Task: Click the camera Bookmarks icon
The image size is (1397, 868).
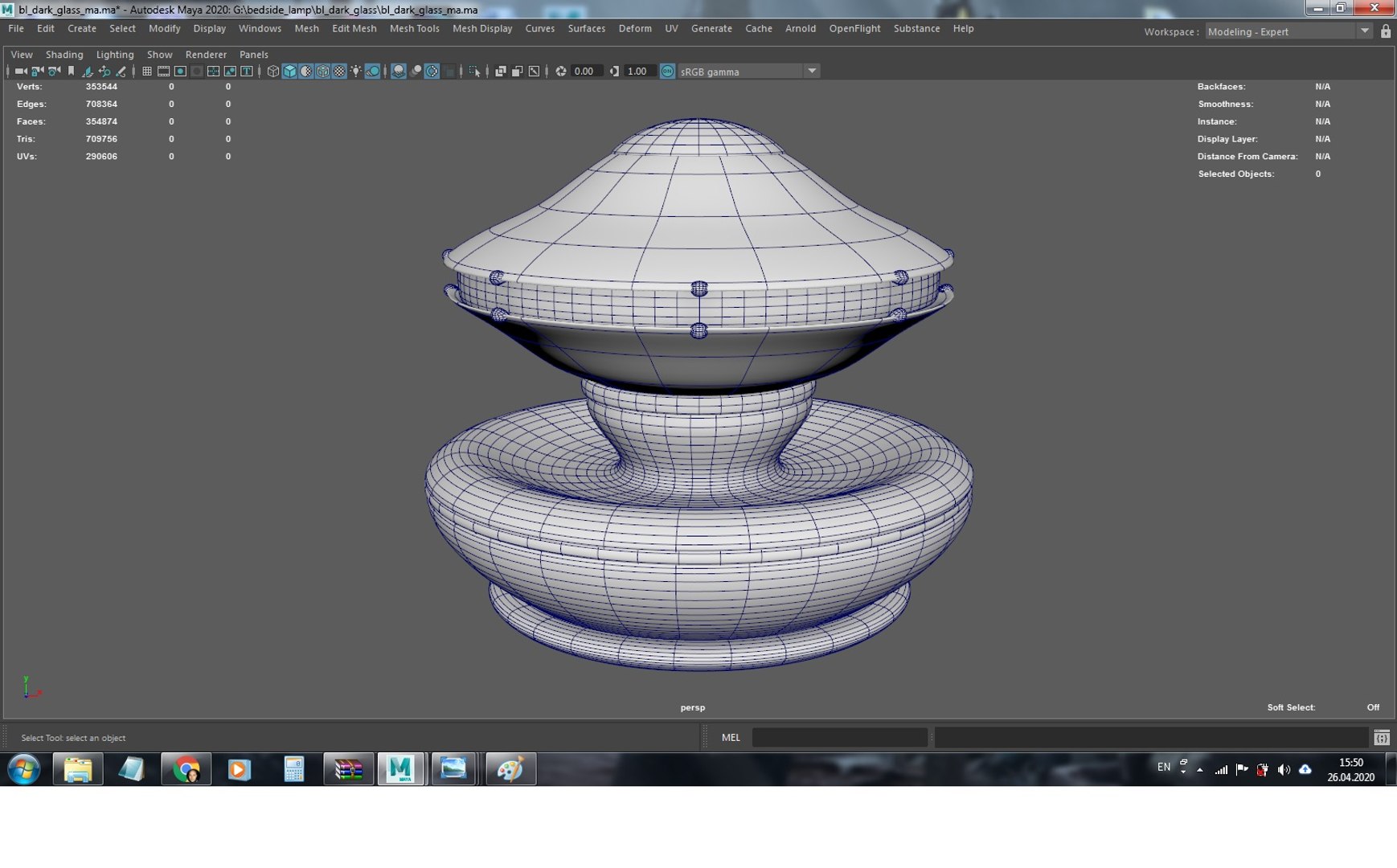Action: tap(71, 72)
